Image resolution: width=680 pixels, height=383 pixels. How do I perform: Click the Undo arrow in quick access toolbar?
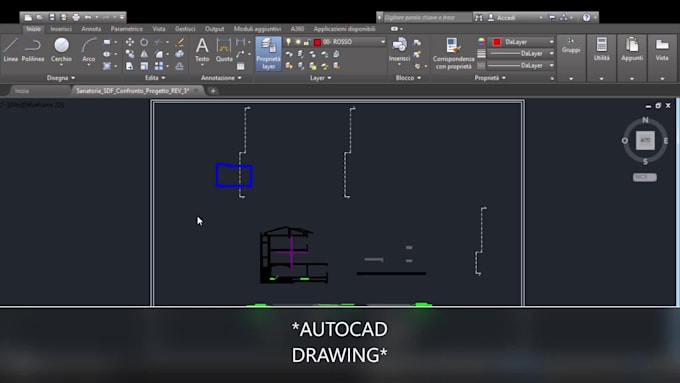click(x=88, y=17)
